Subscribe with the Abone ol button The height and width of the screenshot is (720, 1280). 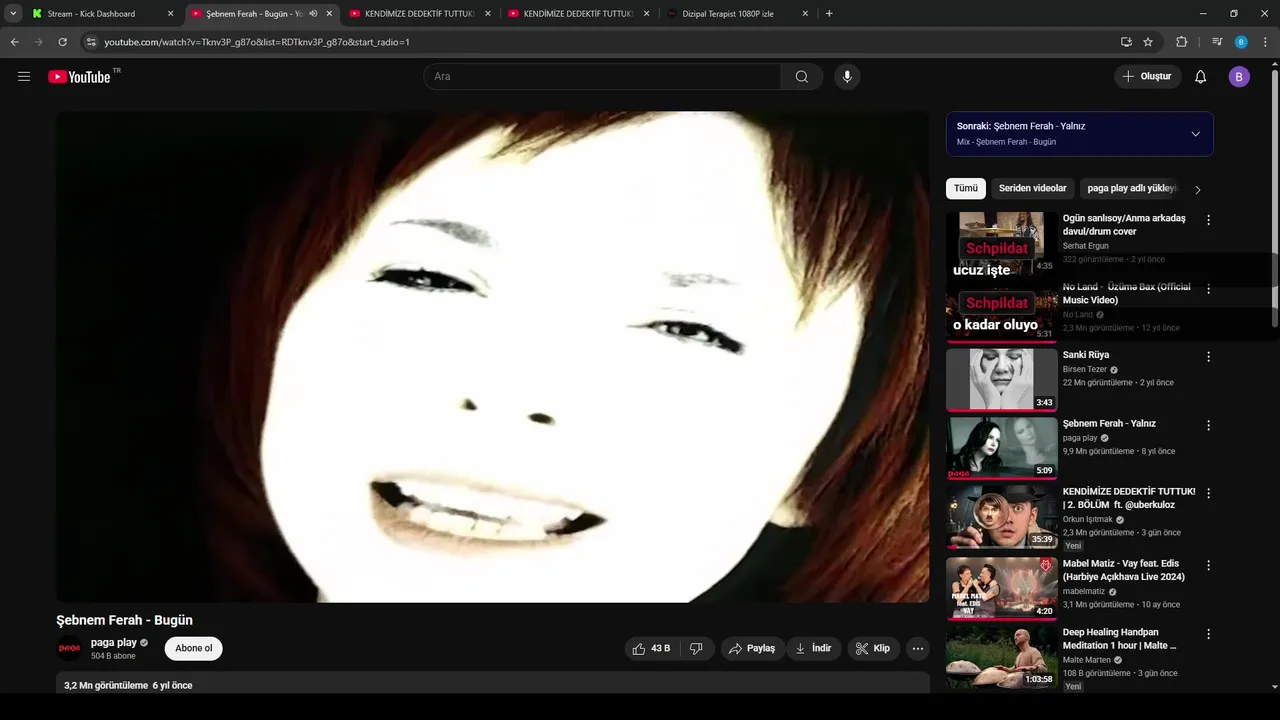(x=194, y=648)
